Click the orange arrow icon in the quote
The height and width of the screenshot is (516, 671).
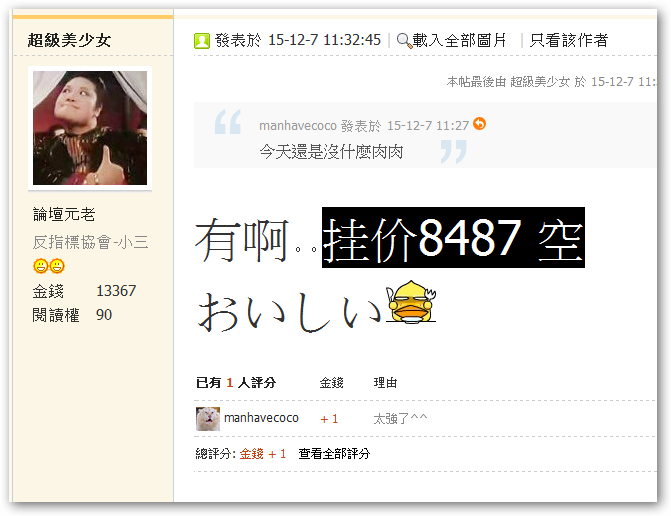tap(479, 124)
